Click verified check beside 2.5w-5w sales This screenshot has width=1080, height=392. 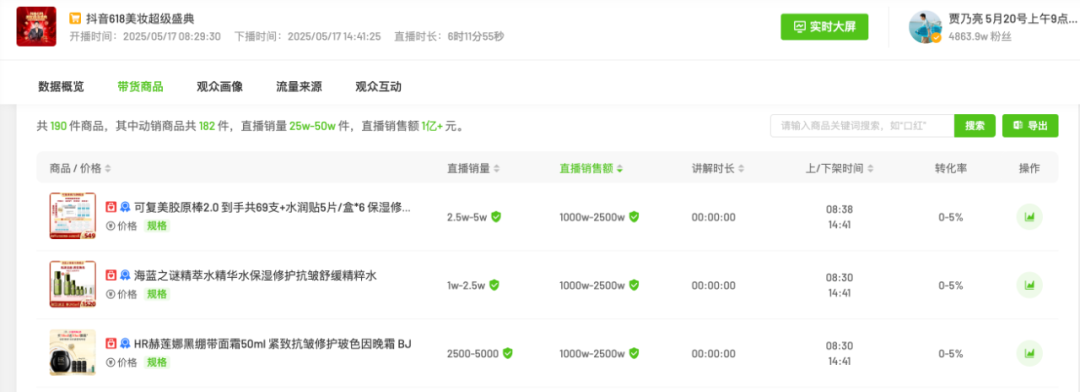496,216
